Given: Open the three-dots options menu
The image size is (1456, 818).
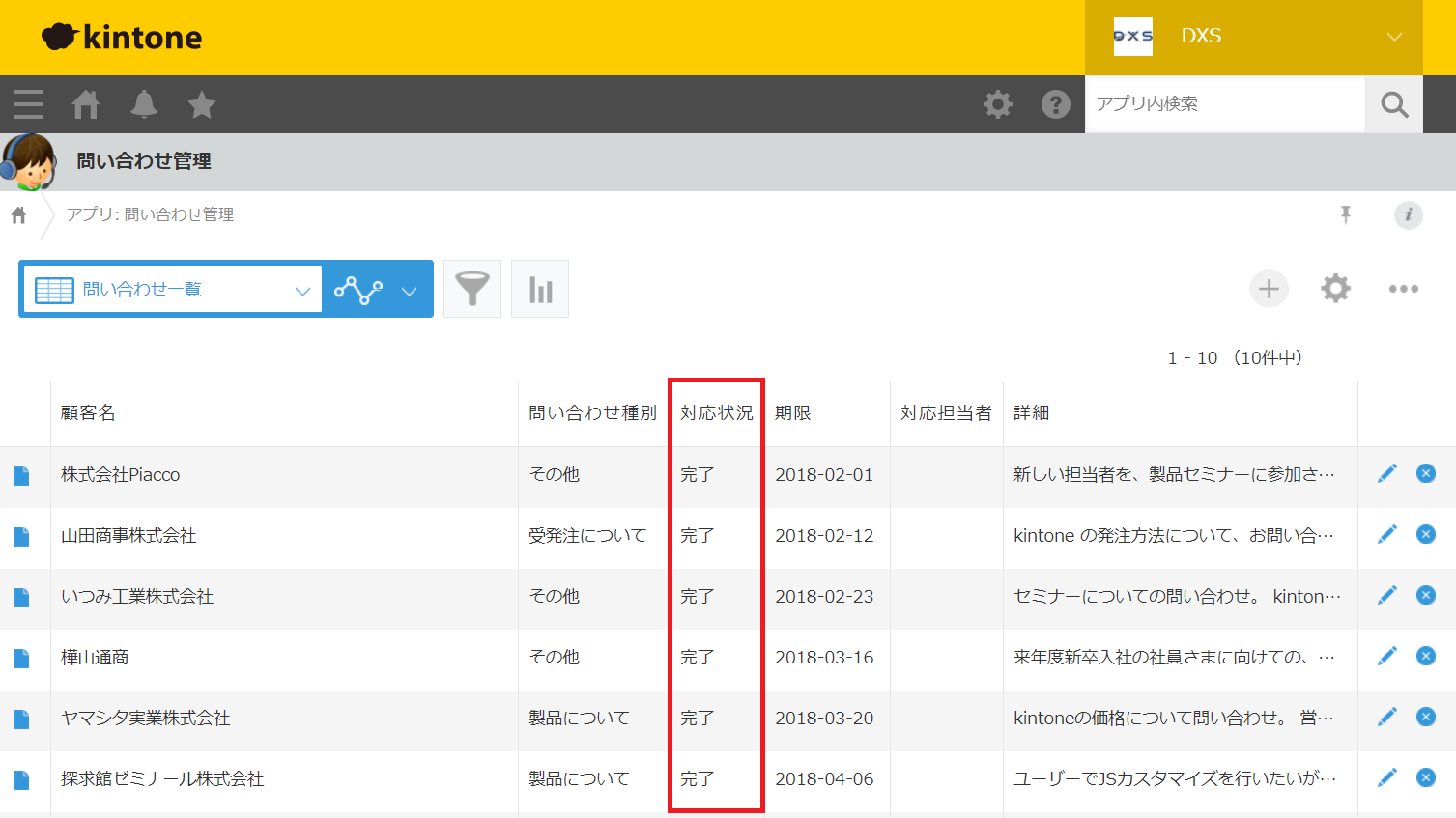Looking at the screenshot, I should (1403, 289).
